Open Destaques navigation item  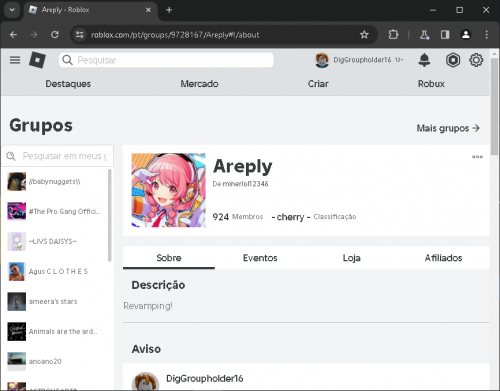tap(68, 84)
